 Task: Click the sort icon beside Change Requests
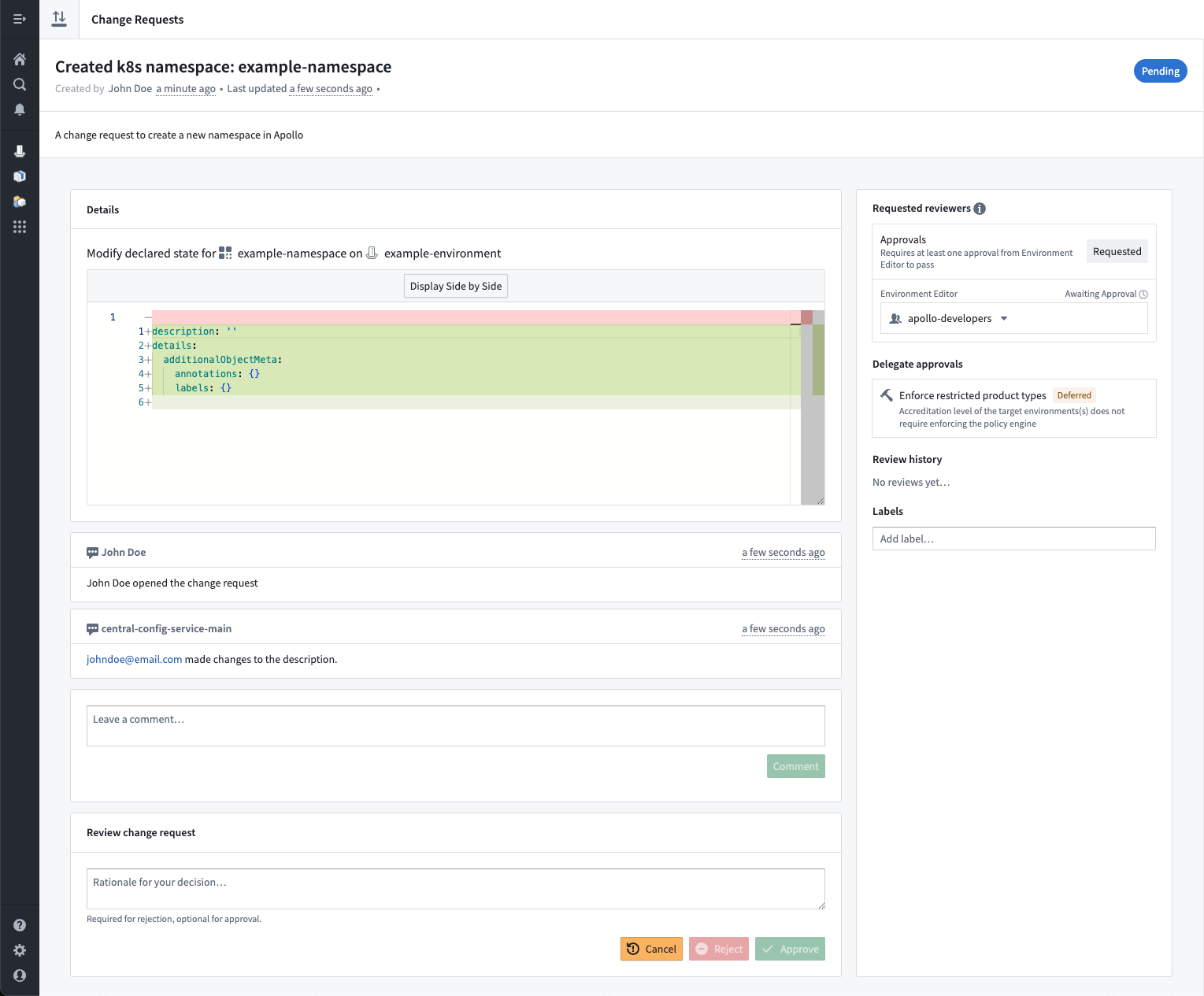tap(59, 18)
